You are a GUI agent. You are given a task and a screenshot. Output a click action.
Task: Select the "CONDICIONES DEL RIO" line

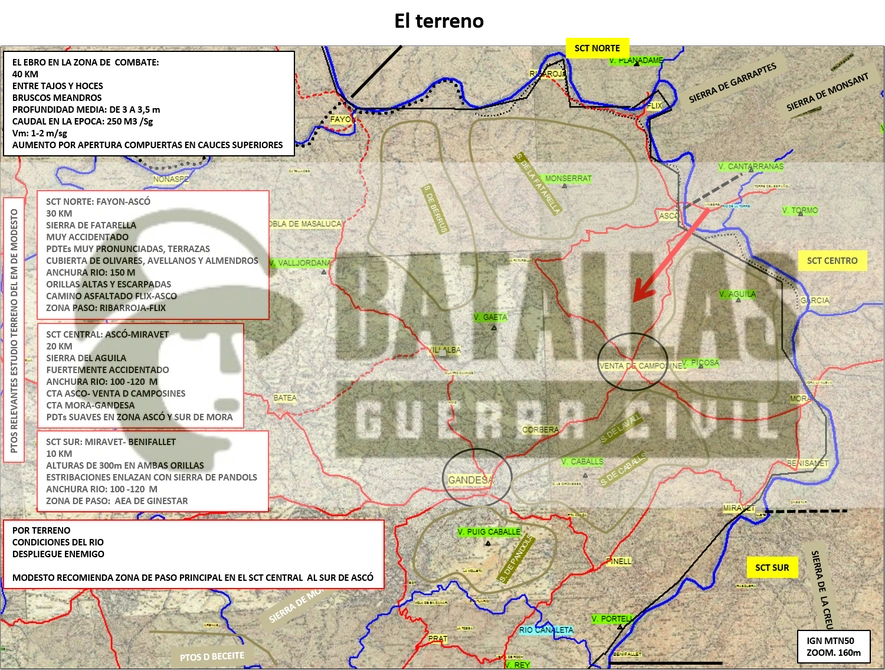(x=58, y=542)
